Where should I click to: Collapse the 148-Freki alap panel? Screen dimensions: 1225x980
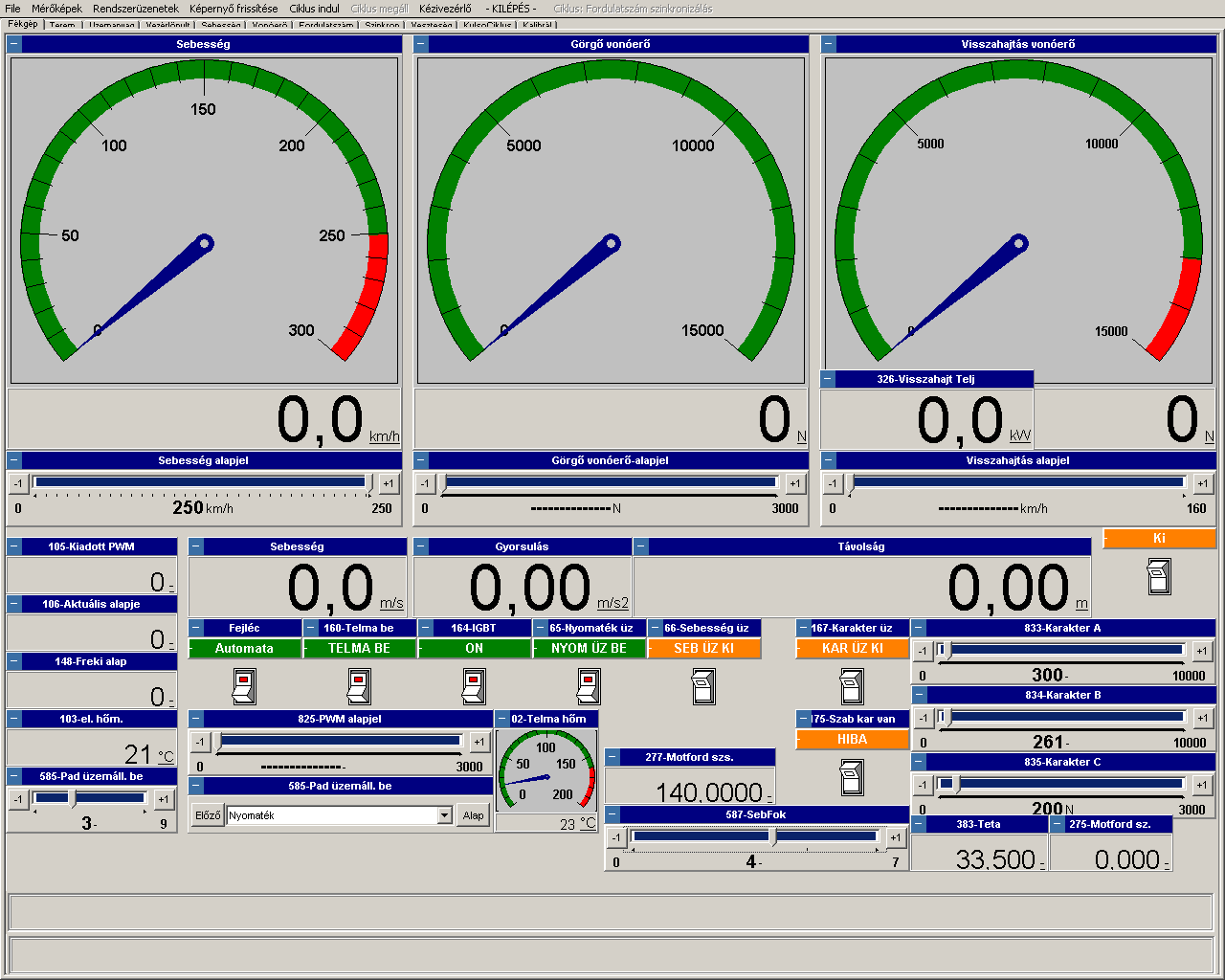(x=14, y=661)
